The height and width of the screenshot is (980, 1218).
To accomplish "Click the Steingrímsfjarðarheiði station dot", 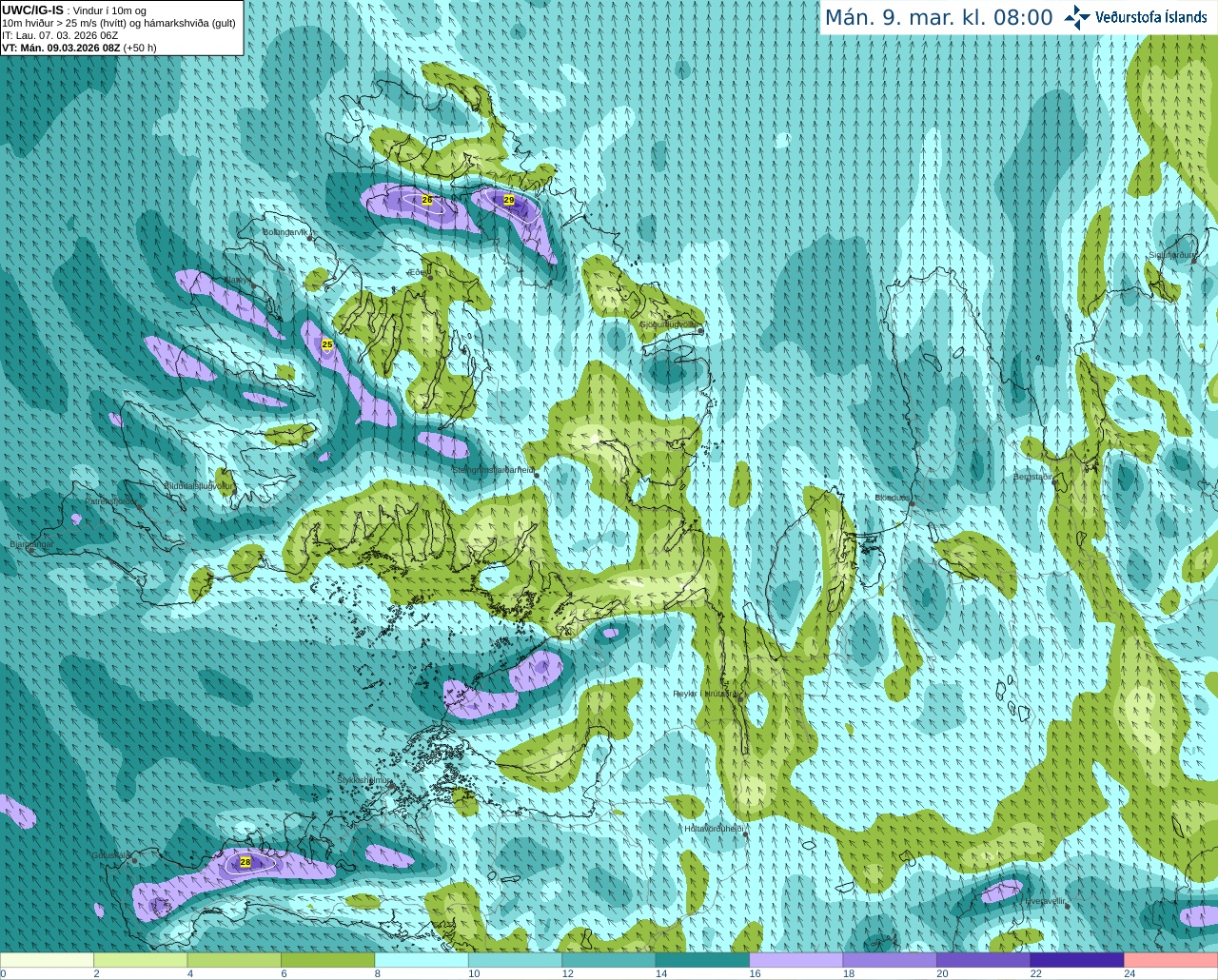I will [537, 475].
